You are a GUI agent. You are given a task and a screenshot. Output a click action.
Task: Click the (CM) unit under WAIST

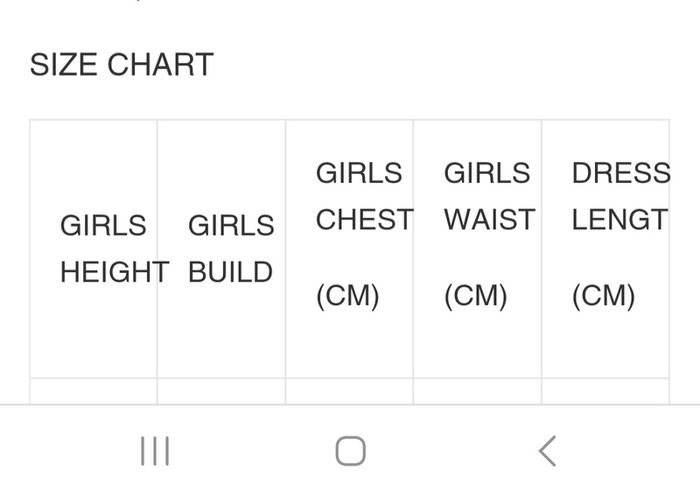click(476, 296)
